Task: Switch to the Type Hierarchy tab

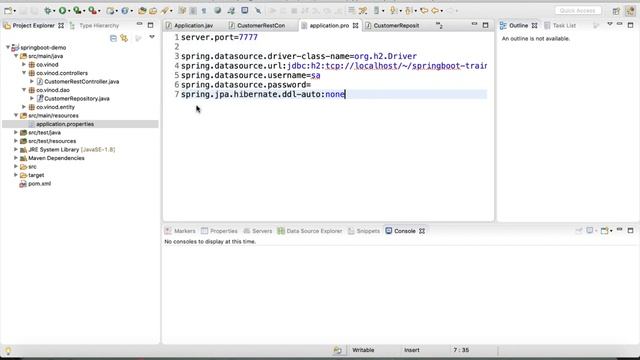Action: click(99, 25)
